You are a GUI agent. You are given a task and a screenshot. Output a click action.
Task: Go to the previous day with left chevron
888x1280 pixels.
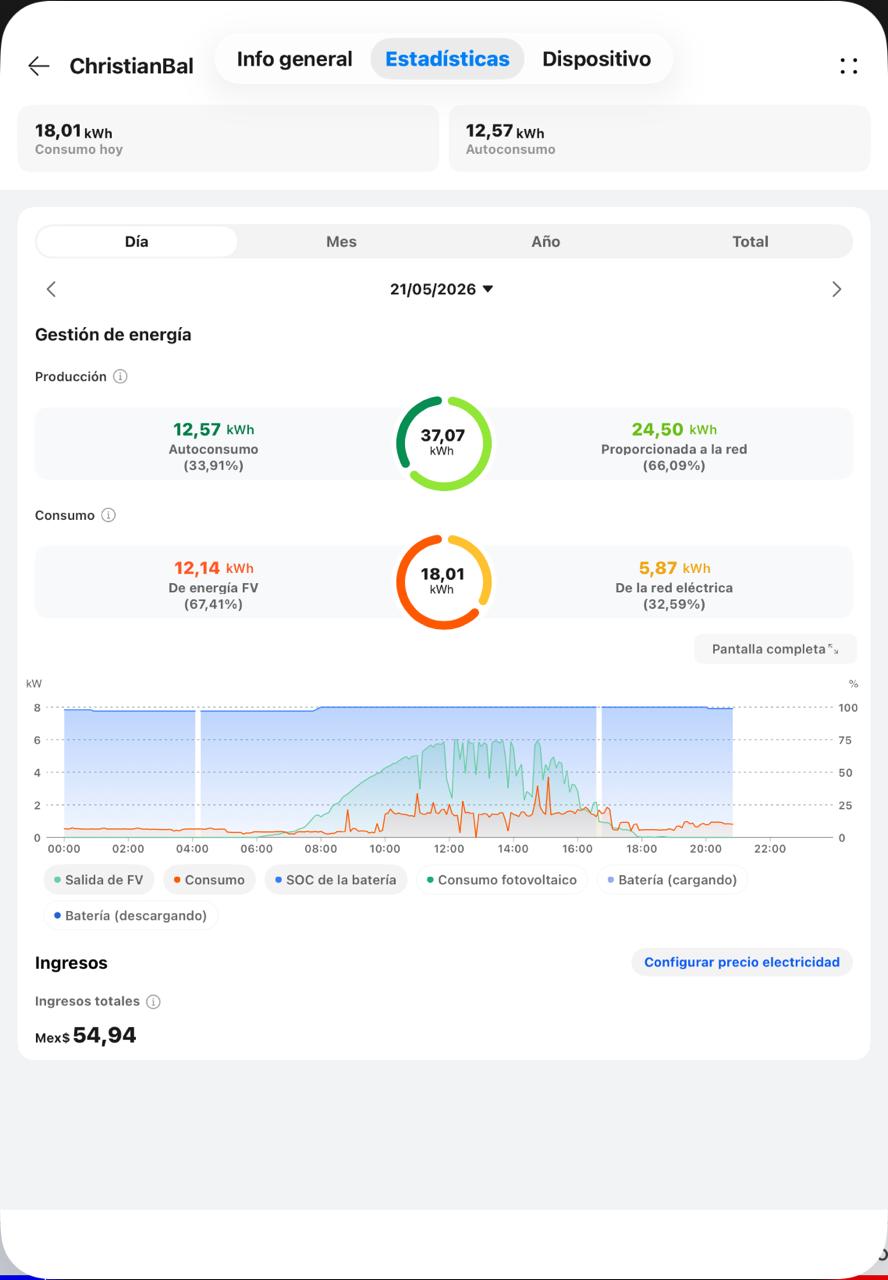(51, 289)
